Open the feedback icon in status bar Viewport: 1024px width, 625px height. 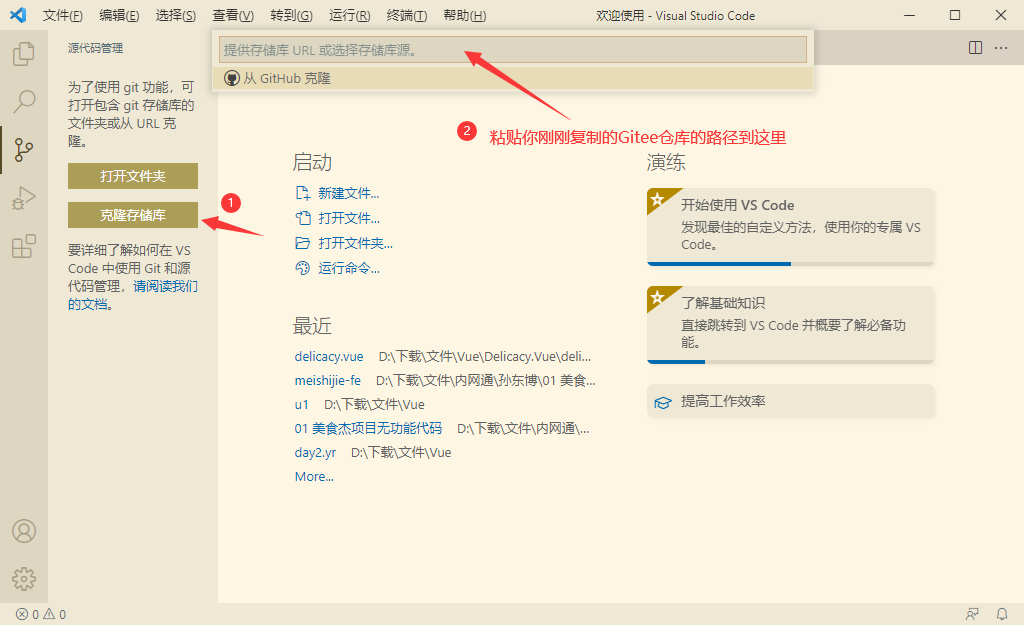(972, 614)
